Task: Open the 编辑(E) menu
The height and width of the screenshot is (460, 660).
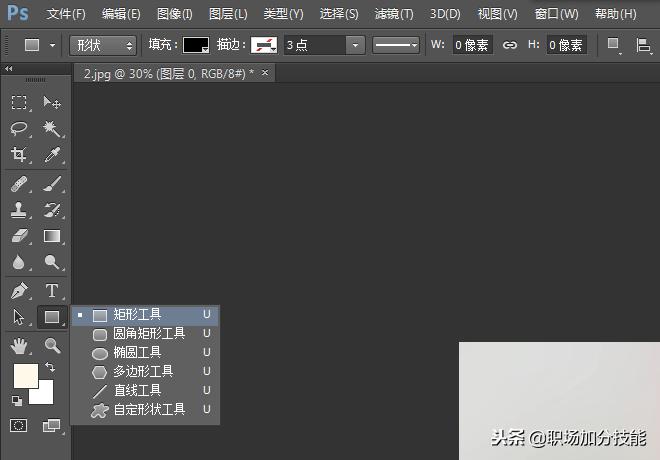Action: pos(121,14)
